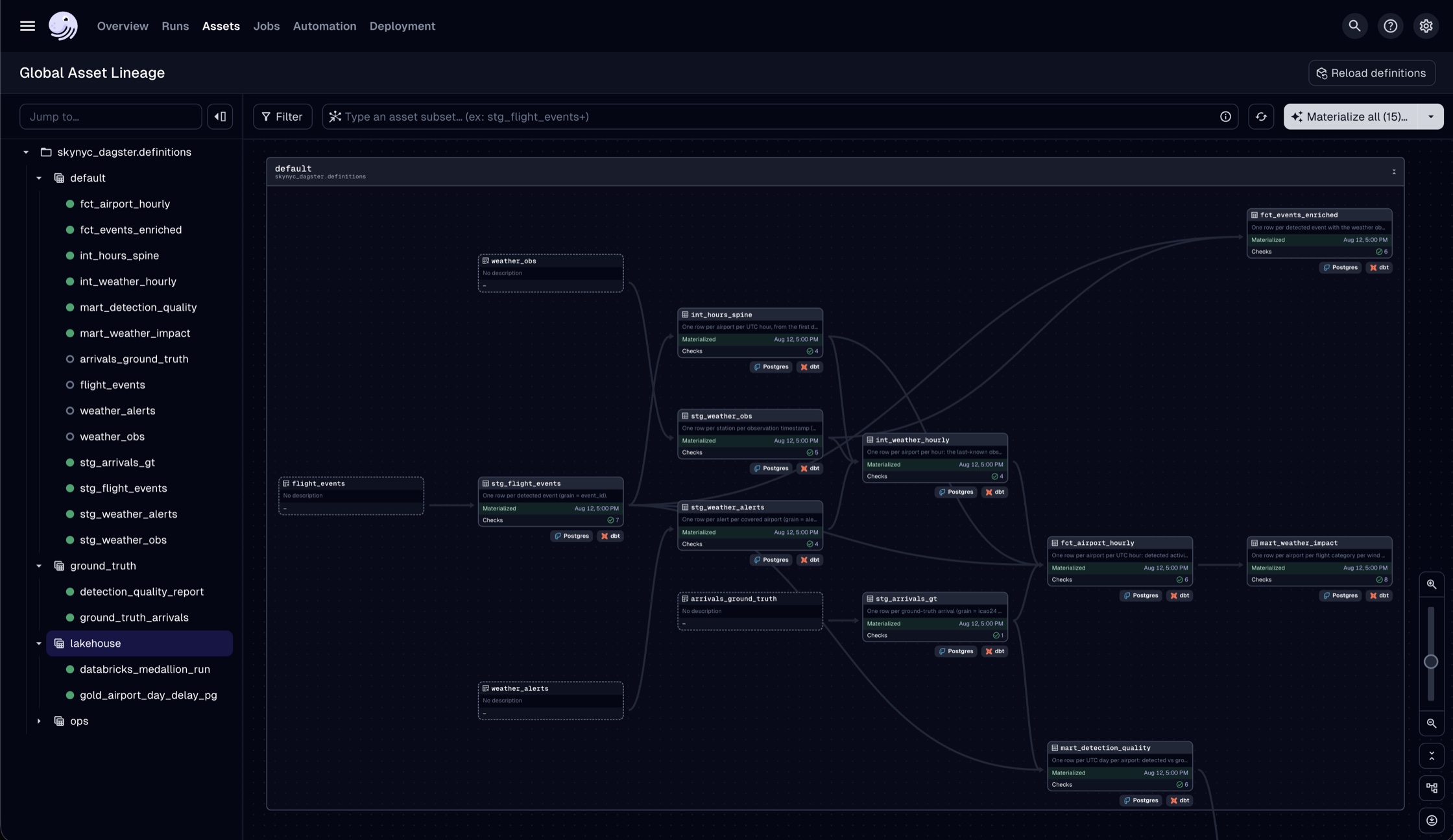Go to the Jobs tab
1453x840 pixels.
pyautogui.click(x=266, y=26)
